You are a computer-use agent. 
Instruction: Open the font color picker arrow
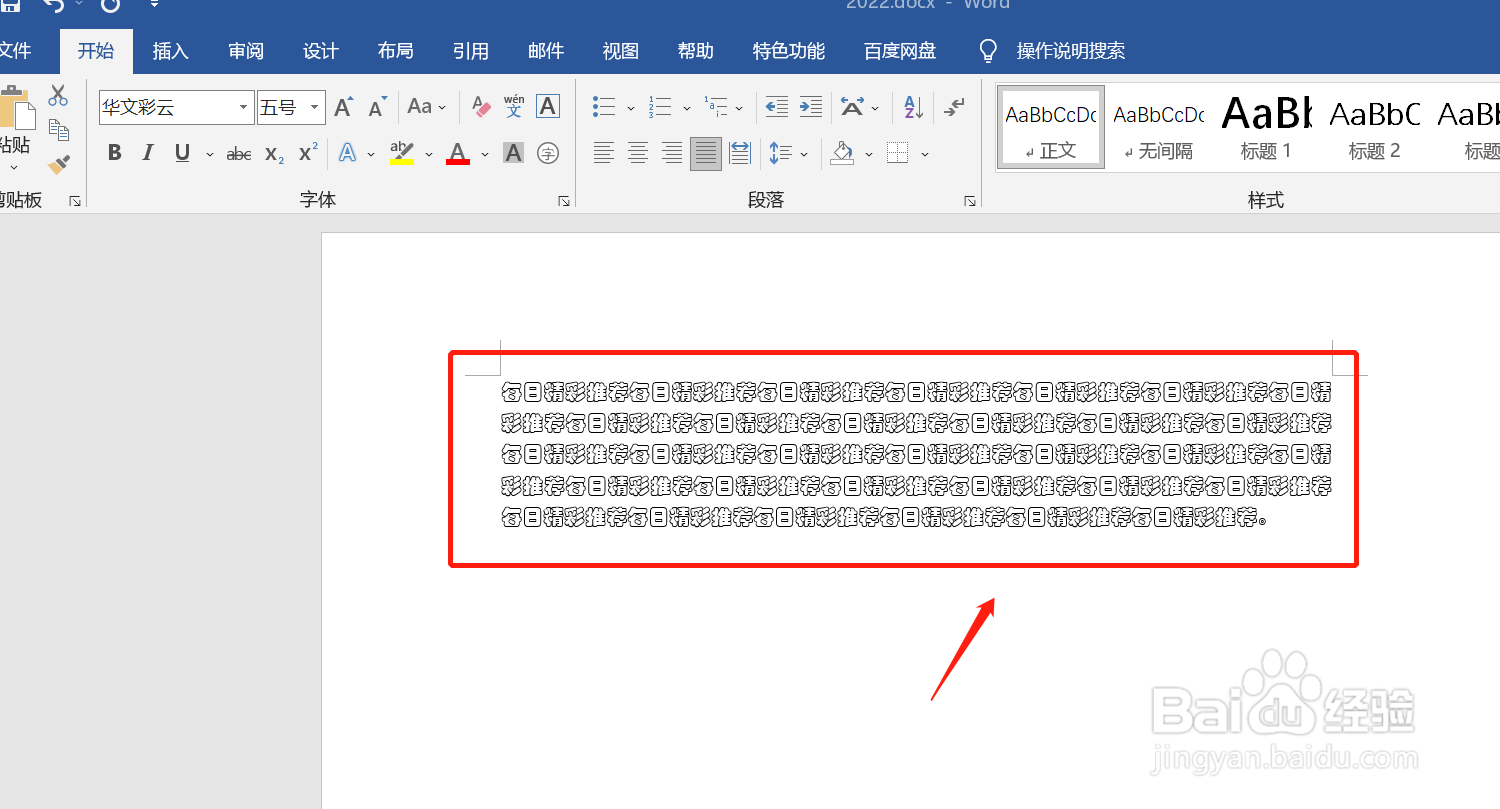pos(485,152)
